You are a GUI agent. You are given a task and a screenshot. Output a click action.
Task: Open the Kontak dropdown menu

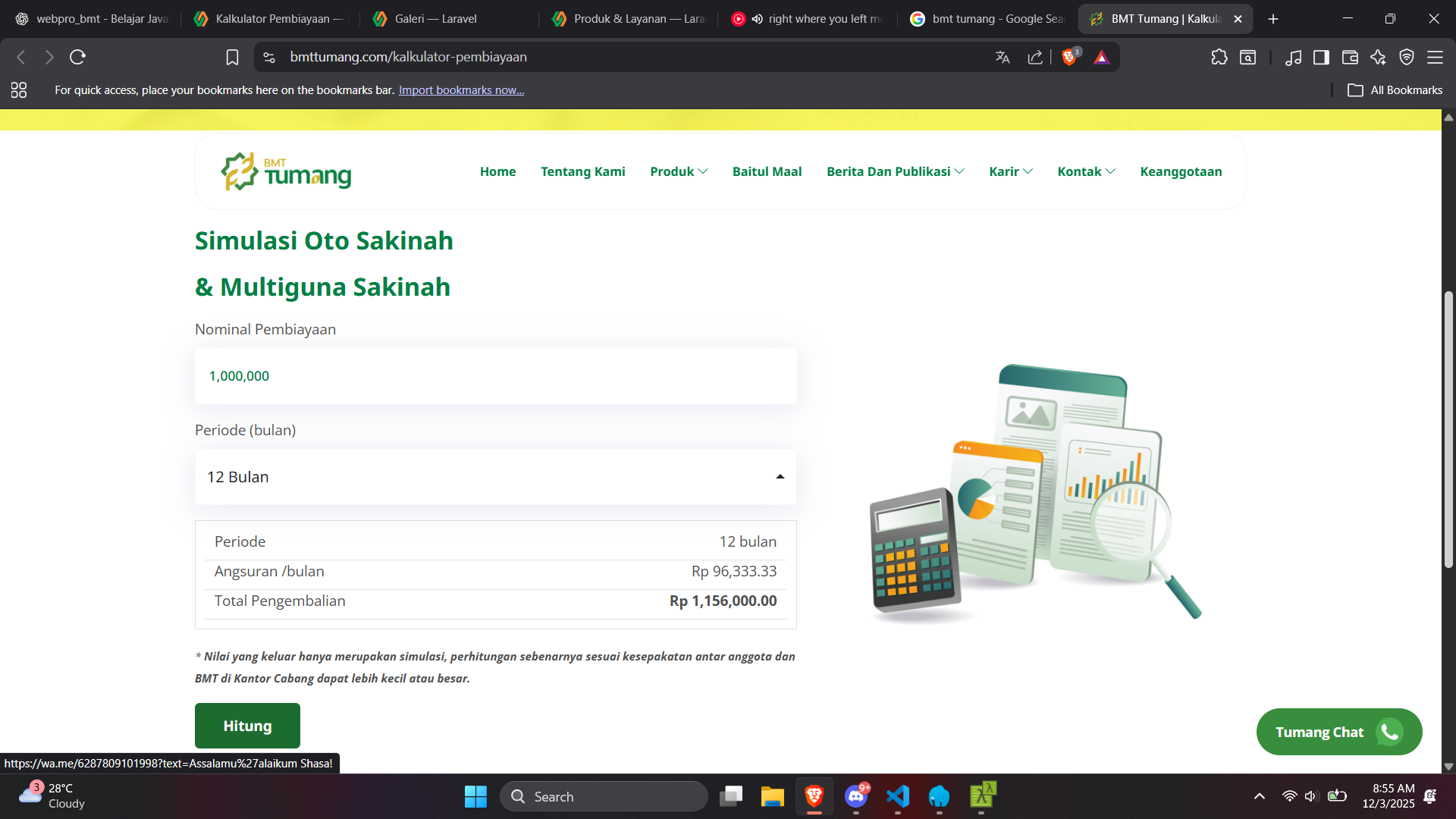coord(1086,171)
